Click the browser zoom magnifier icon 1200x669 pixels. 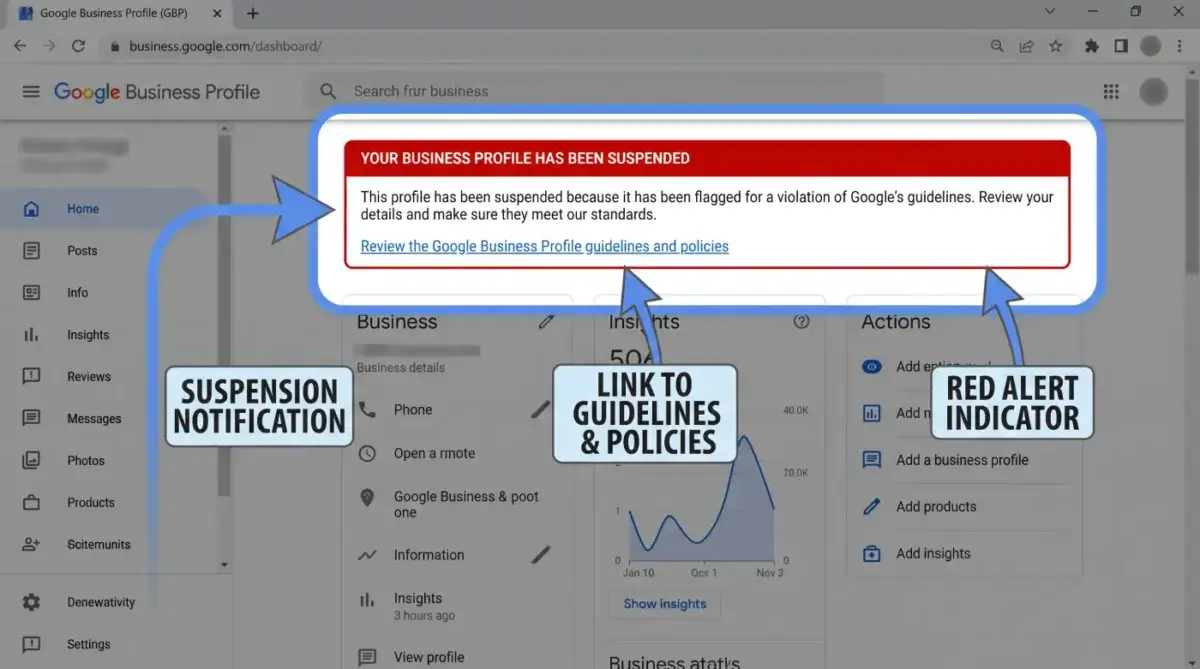(997, 46)
